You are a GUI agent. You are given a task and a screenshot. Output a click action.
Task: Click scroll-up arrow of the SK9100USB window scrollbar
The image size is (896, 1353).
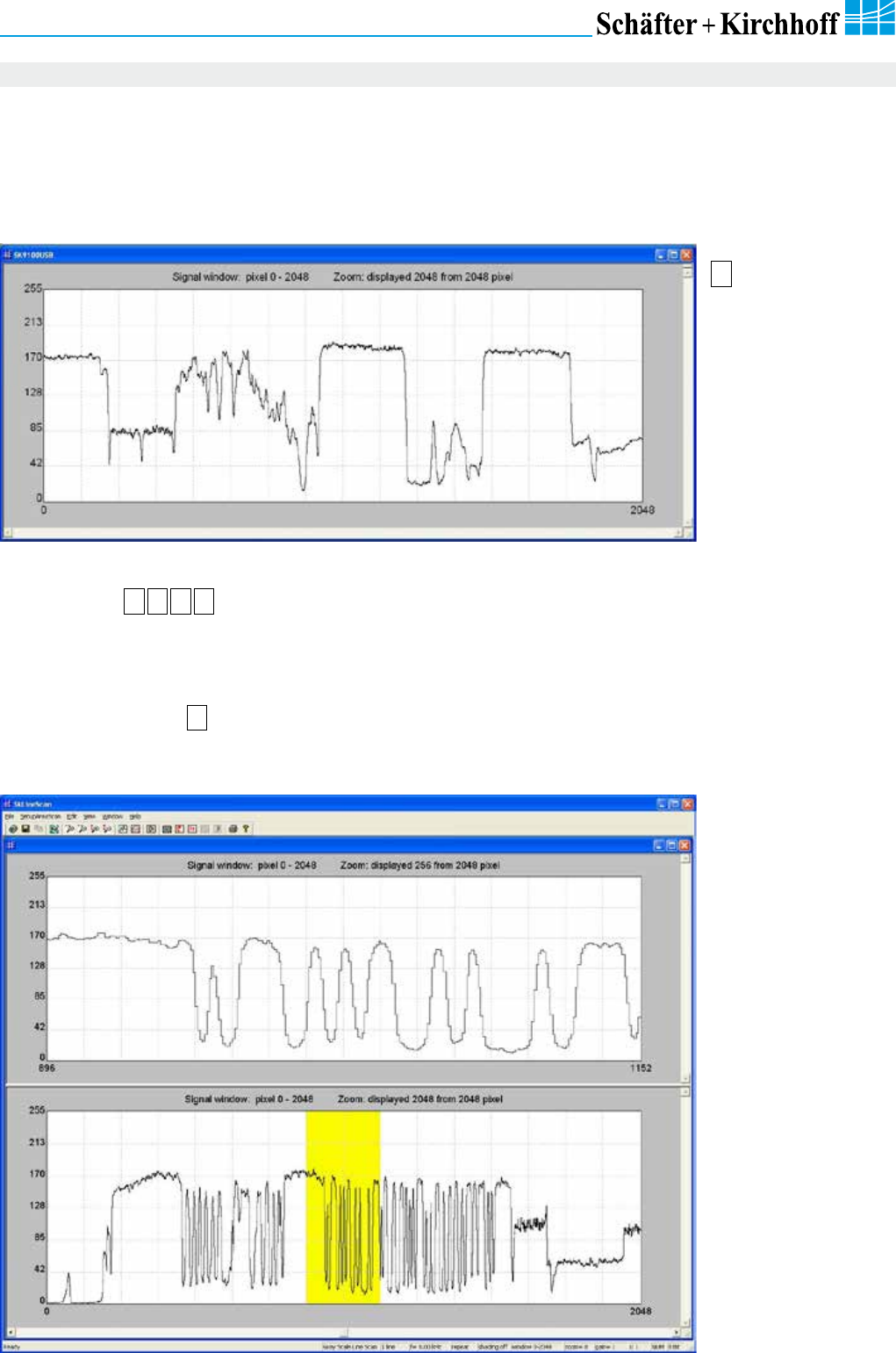pyautogui.click(x=689, y=272)
